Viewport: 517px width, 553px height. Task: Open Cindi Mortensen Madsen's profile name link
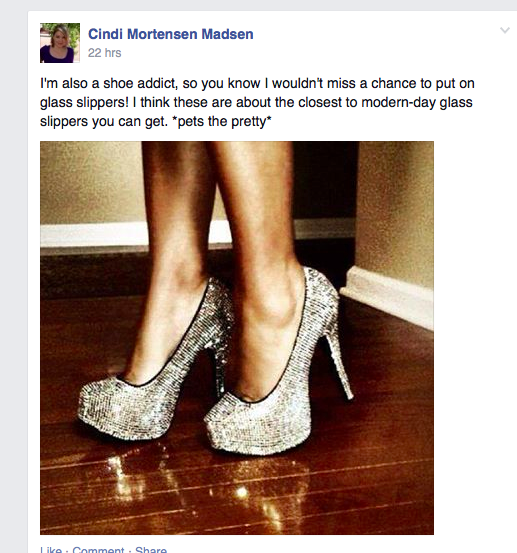click(171, 34)
